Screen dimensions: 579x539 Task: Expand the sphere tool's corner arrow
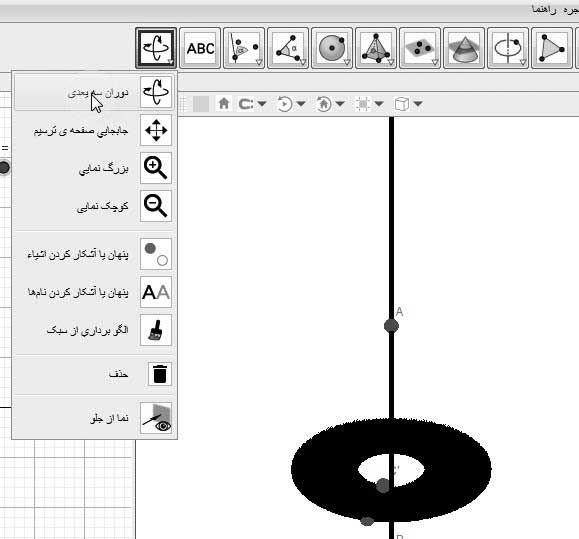click(x=347, y=62)
